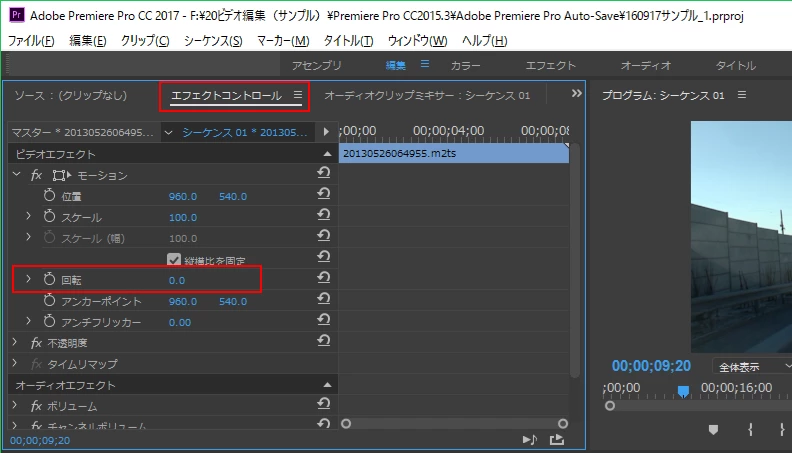
Task: Toggle animation stopwatch for 位置
Action: tap(49, 195)
